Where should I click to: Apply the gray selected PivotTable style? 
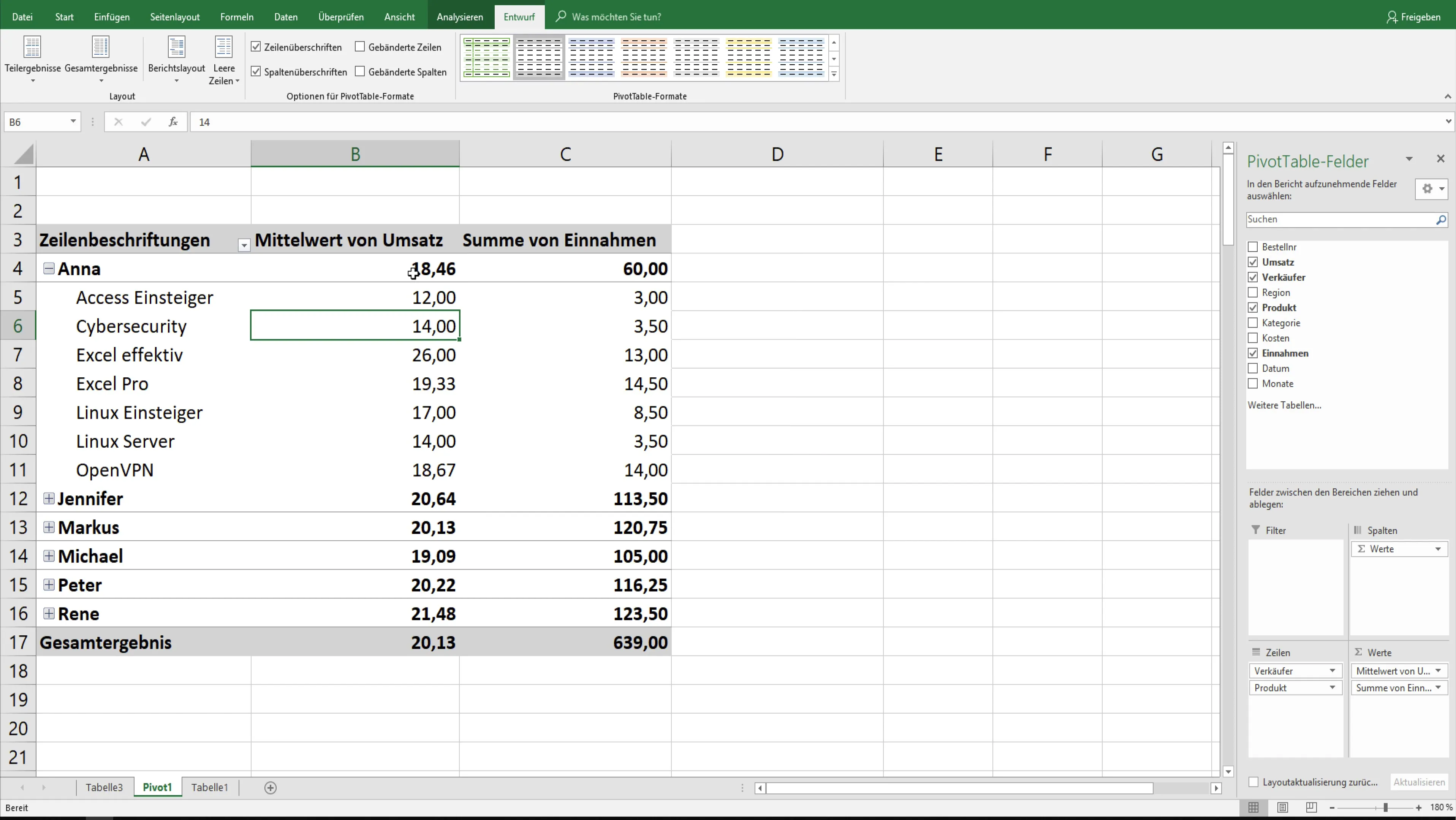click(539, 58)
